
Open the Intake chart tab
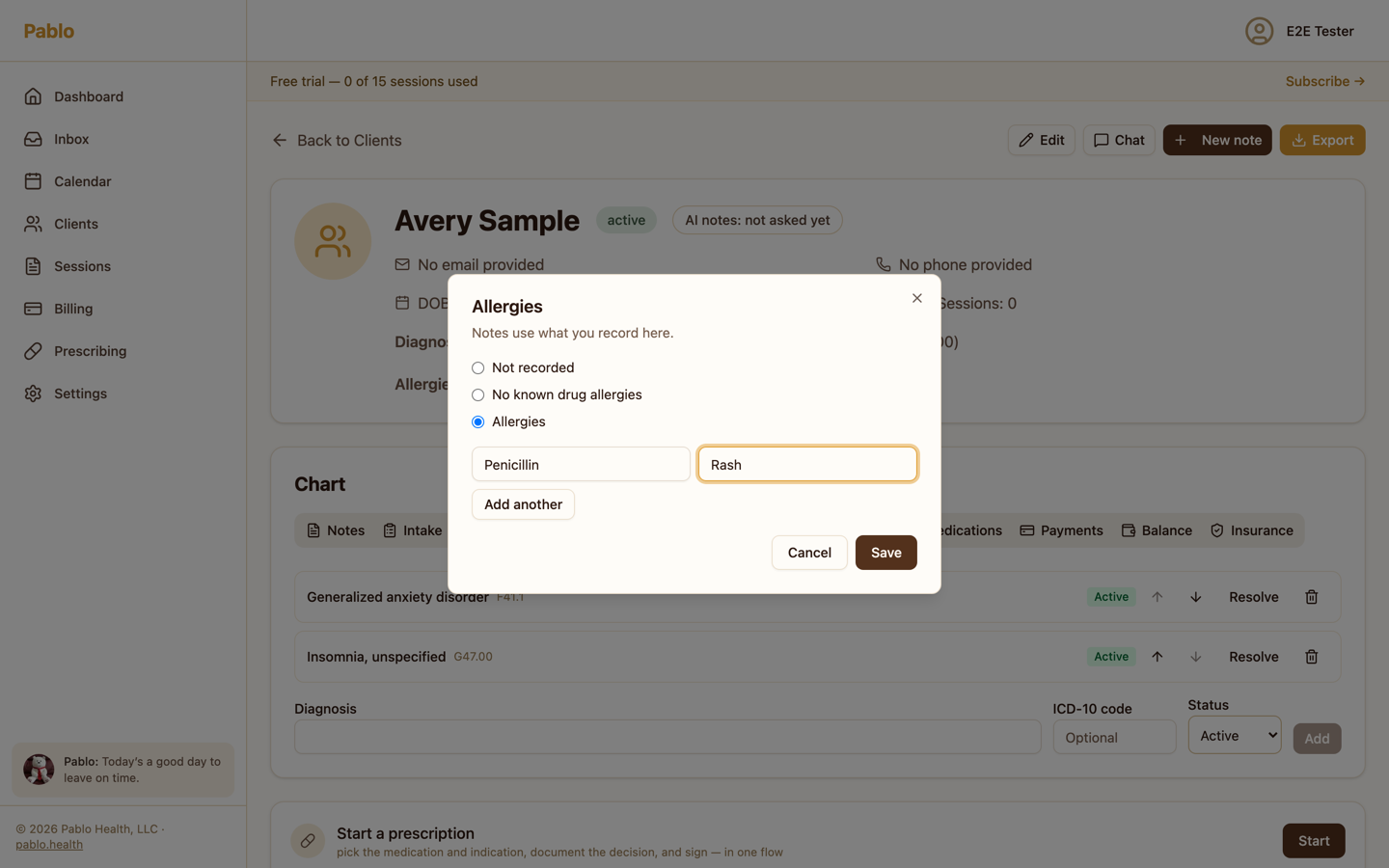pos(413,530)
